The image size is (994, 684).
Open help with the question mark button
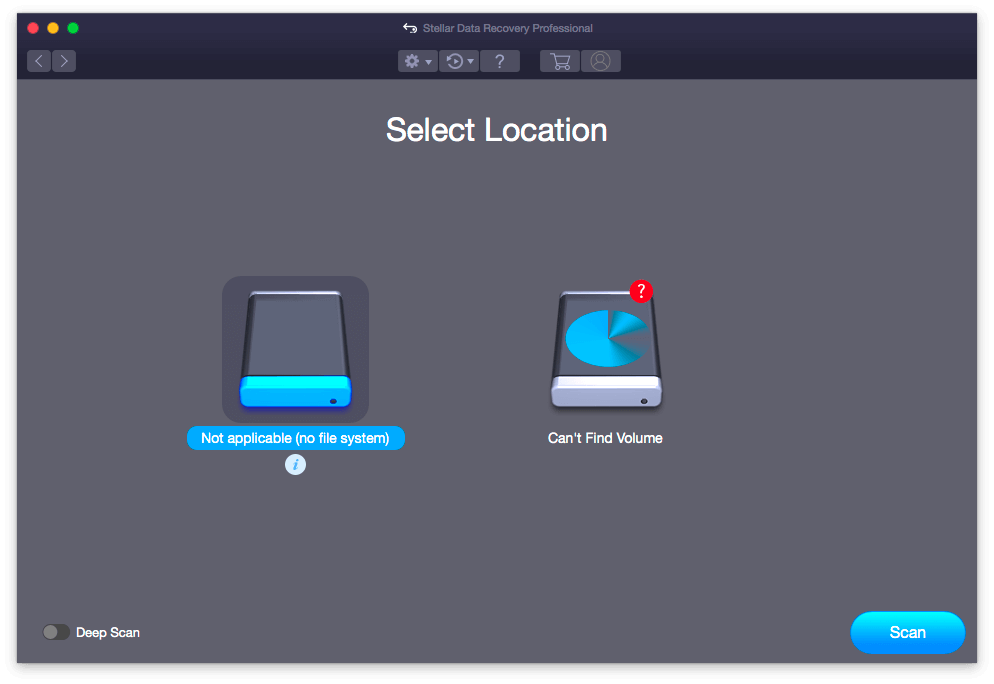[x=499, y=61]
